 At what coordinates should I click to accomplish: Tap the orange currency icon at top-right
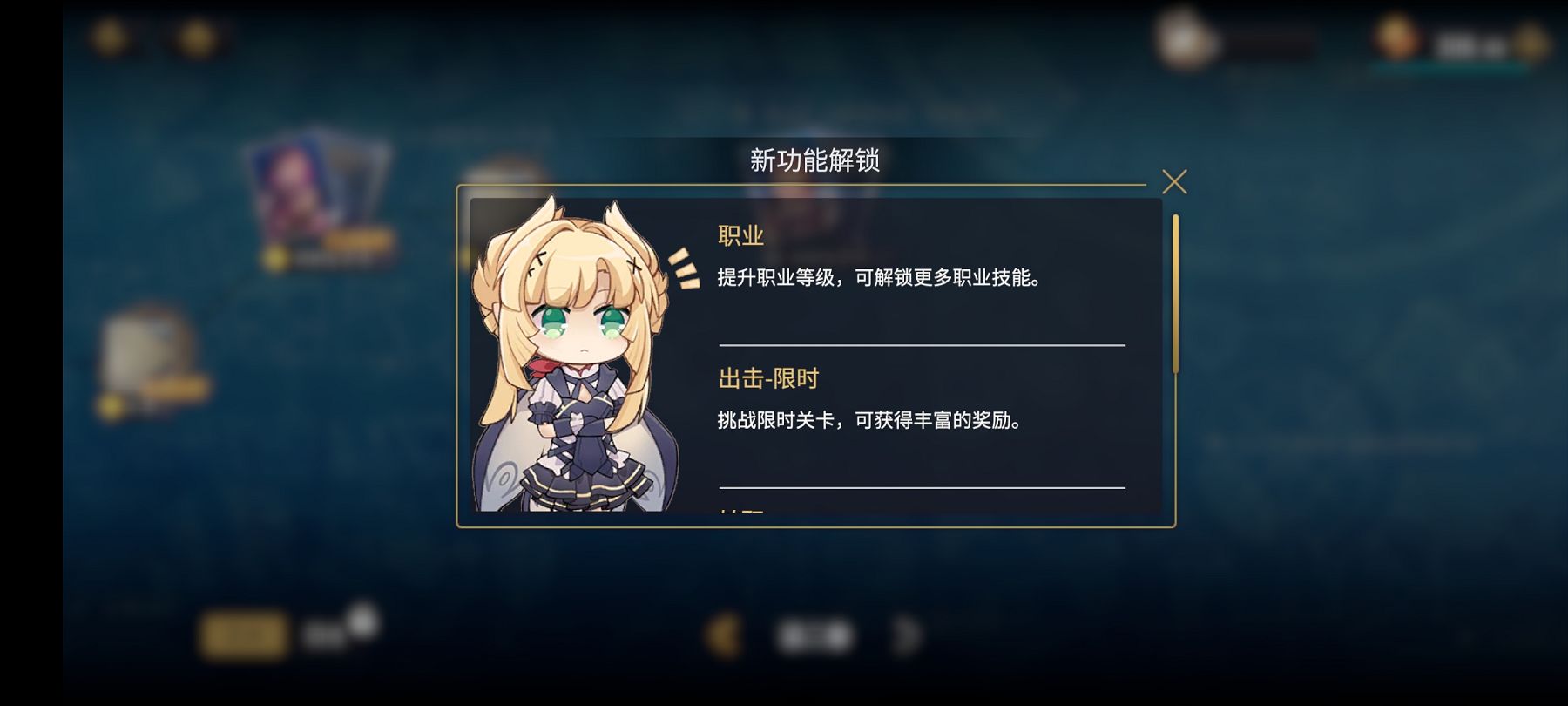1397,37
